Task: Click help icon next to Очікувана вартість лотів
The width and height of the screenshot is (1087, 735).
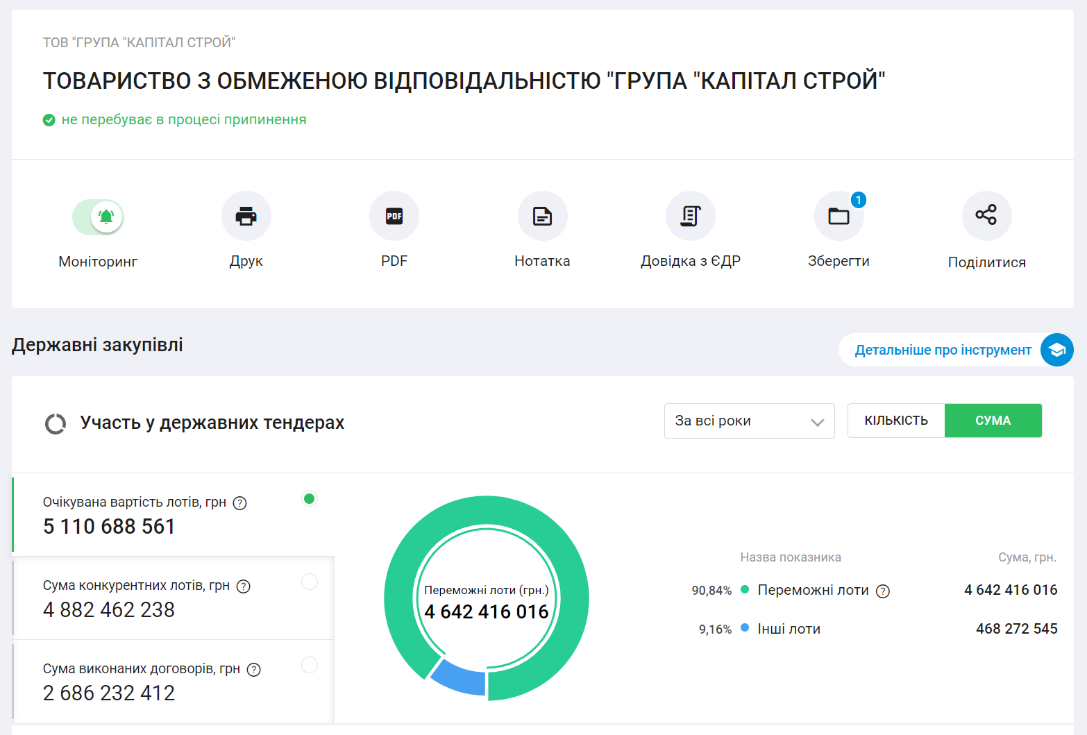Action: click(x=240, y=503)
